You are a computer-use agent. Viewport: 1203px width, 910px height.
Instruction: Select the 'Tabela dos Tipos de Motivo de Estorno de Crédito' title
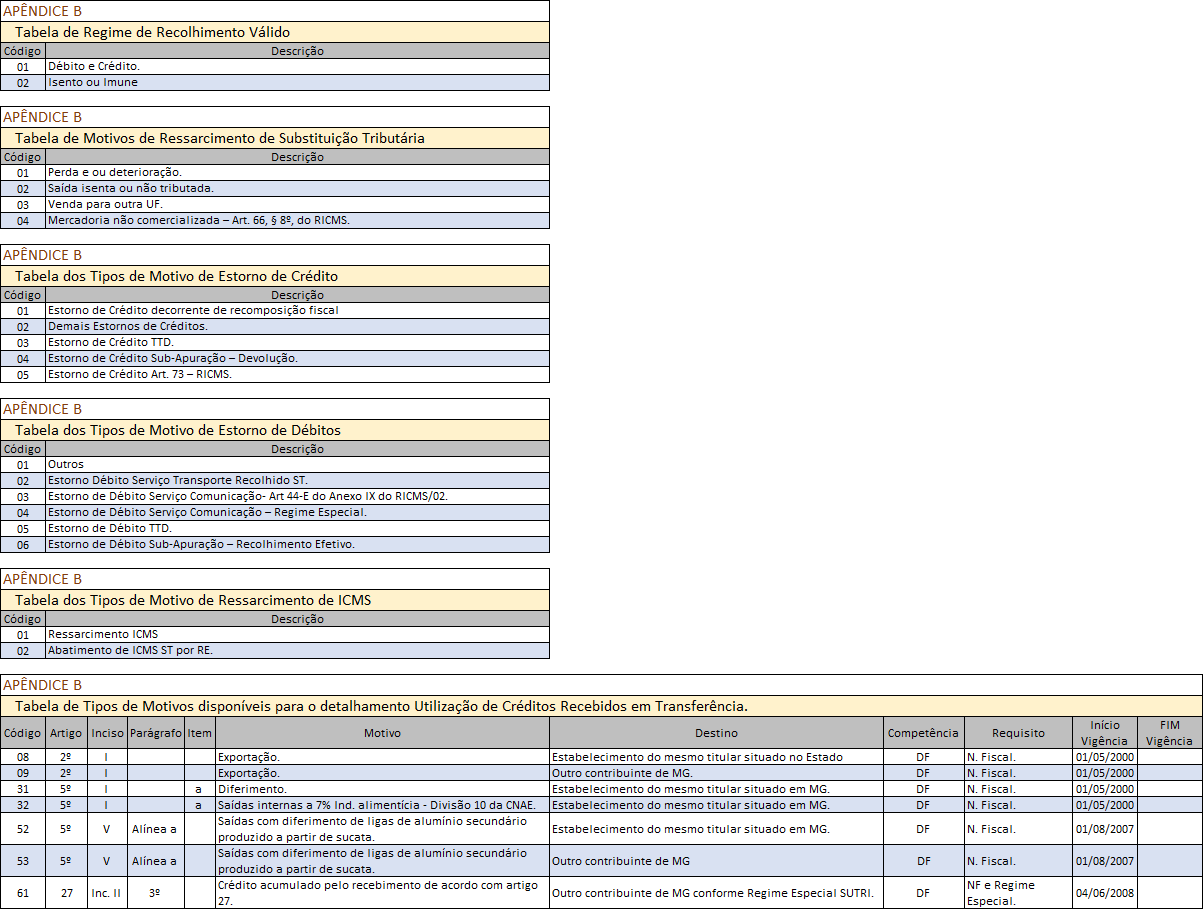point(275,276)
